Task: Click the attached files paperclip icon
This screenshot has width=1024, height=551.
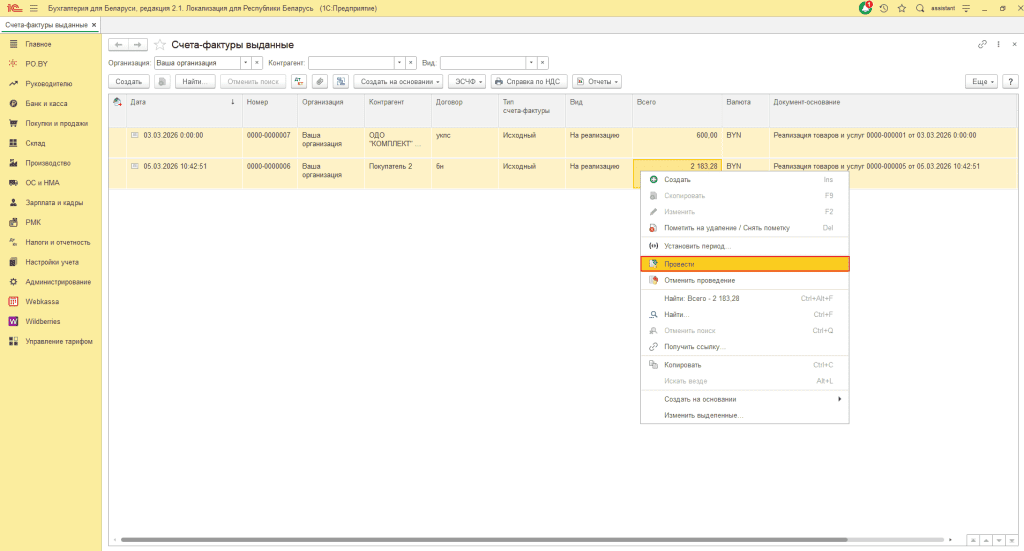Action: (320, 81)
